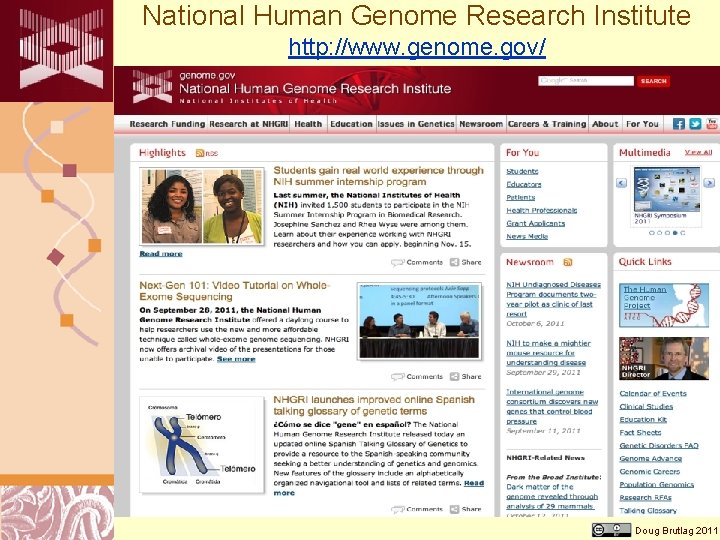Open The Human Genome Project banner
The image size is (720, 540).
pyautogui.click(x=664, y=305)
